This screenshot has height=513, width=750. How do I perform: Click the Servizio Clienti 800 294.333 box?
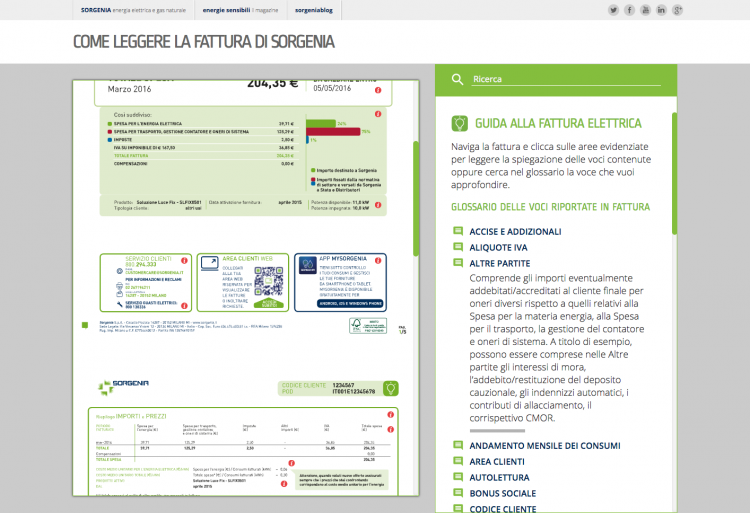click(x=145, y=282)
